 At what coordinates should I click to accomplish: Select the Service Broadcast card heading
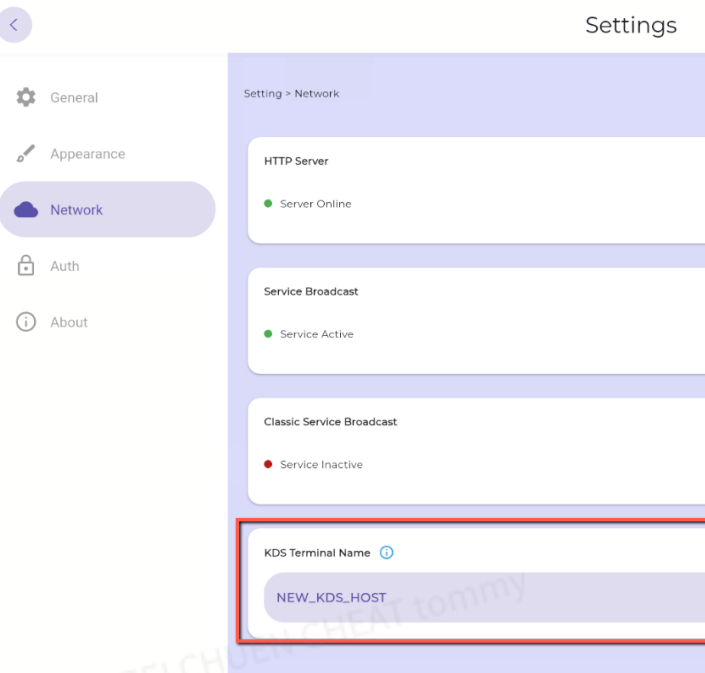pos(311,292)
